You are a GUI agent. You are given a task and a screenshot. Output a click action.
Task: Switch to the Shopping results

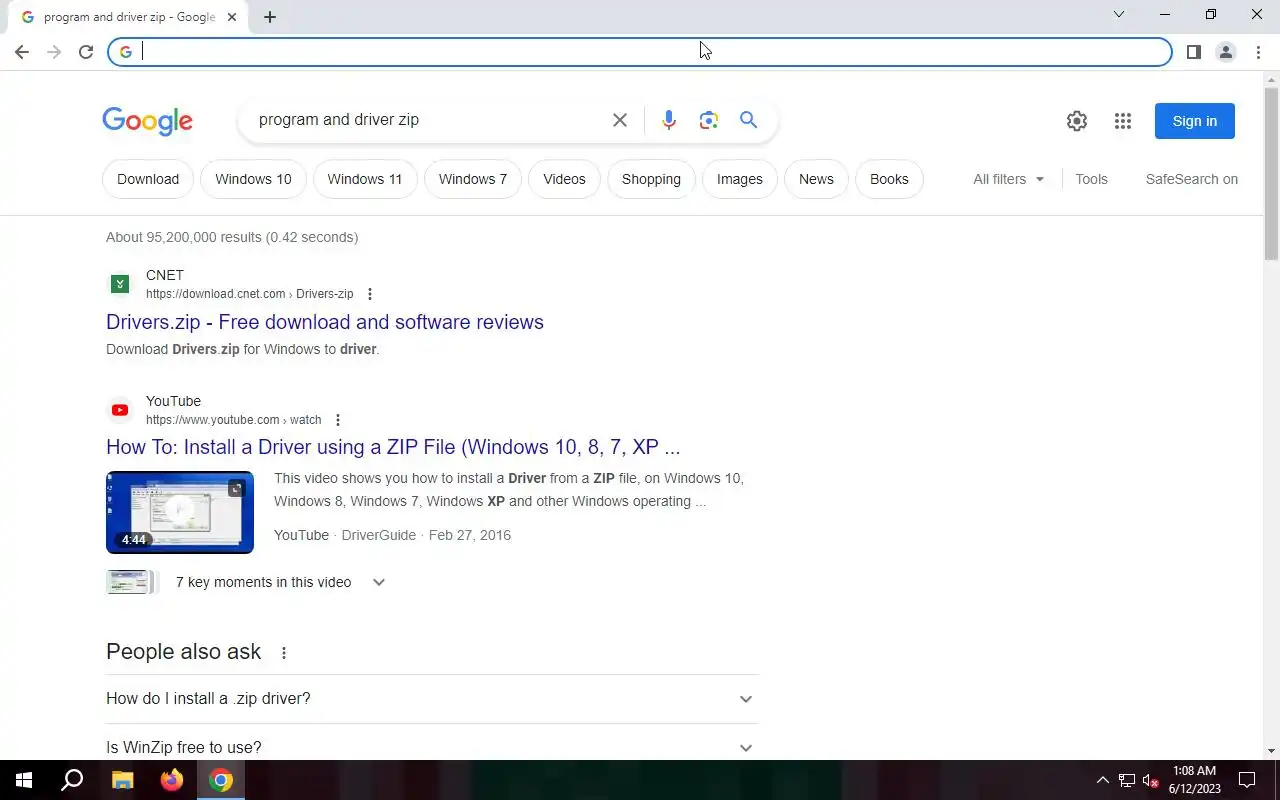coord(651,179)
